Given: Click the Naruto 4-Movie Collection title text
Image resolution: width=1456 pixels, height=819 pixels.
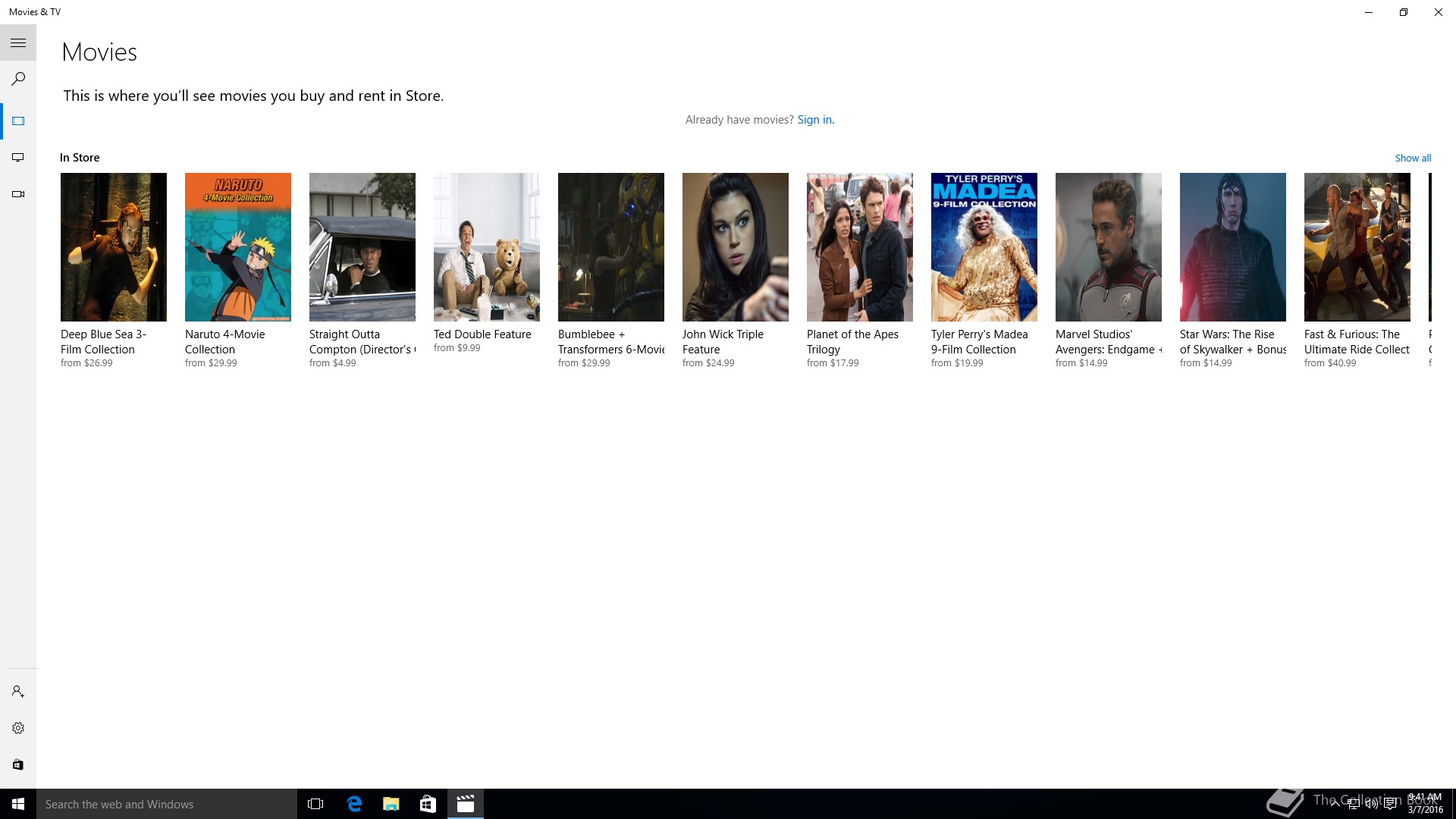Looking at the screenshot, I should click(x=225, y=342).
